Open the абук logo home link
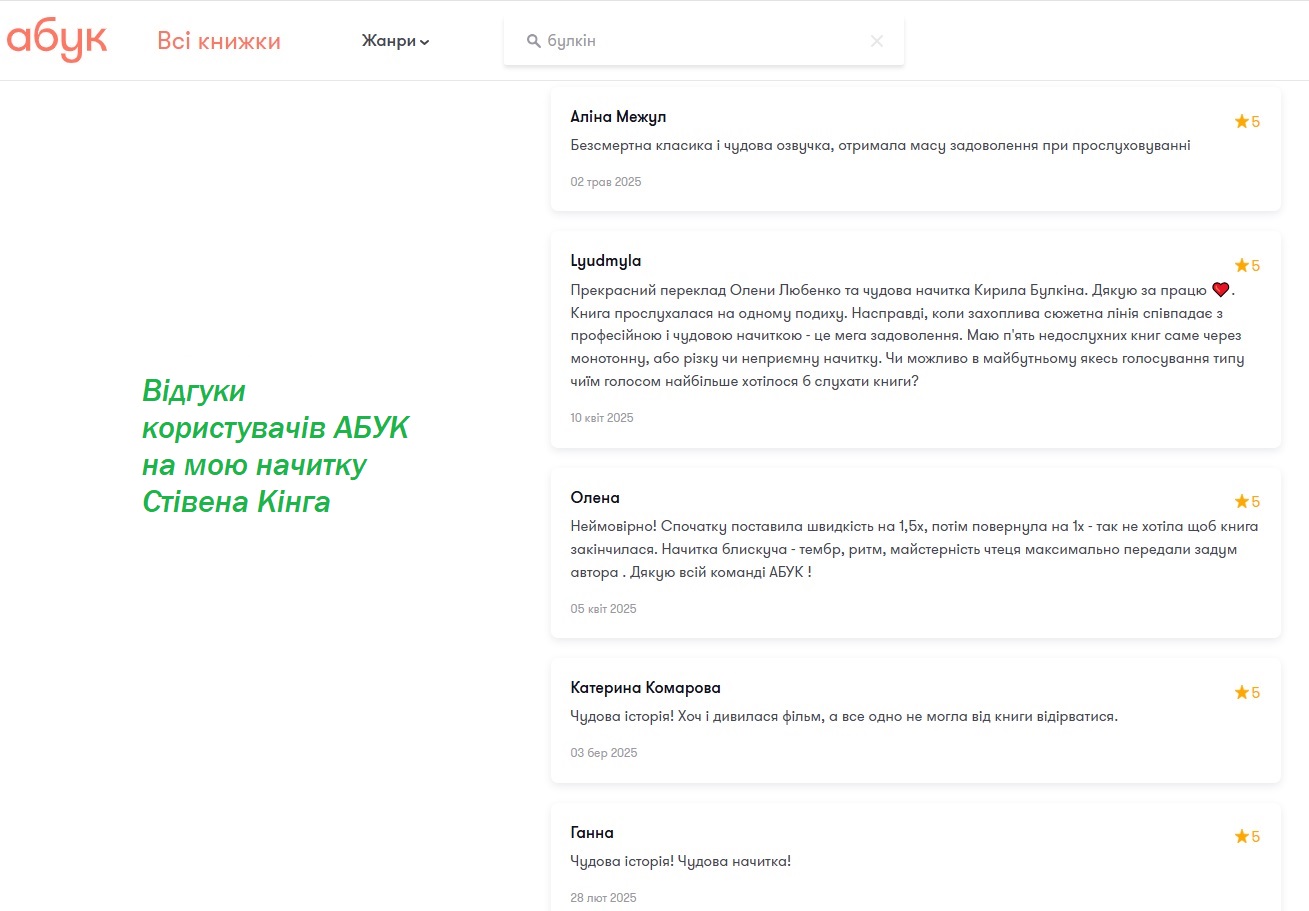The height and width of the screenshot is (911, 1309). click(x=57, y=40)
